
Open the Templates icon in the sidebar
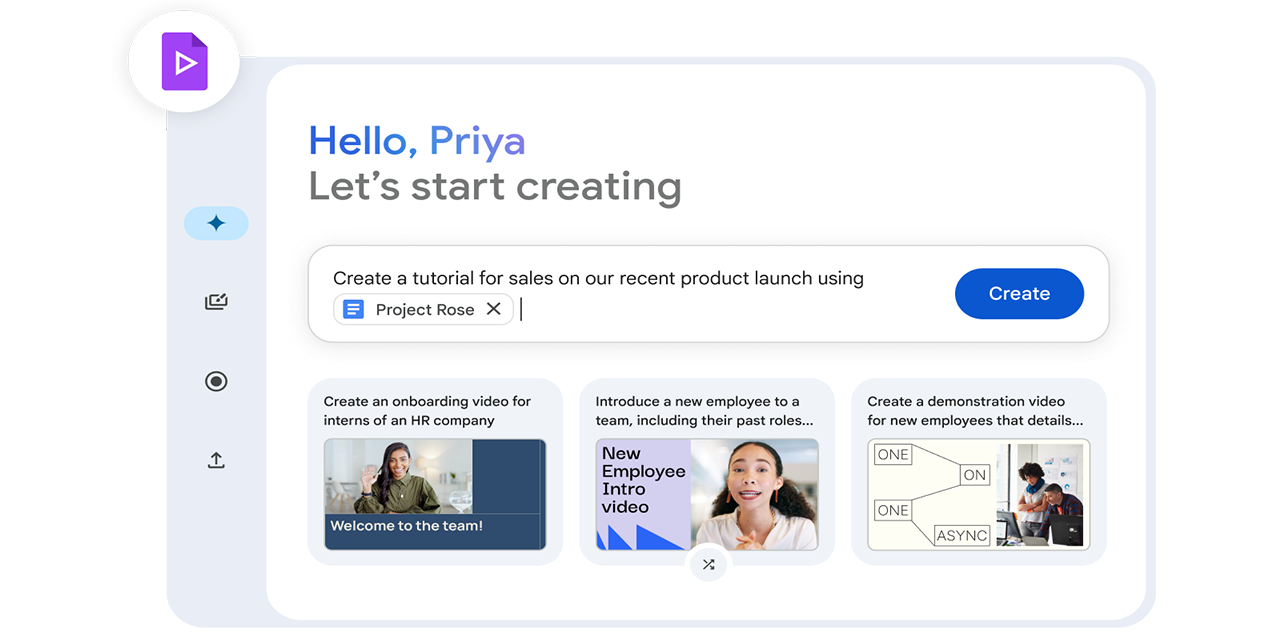pos(216,301)
